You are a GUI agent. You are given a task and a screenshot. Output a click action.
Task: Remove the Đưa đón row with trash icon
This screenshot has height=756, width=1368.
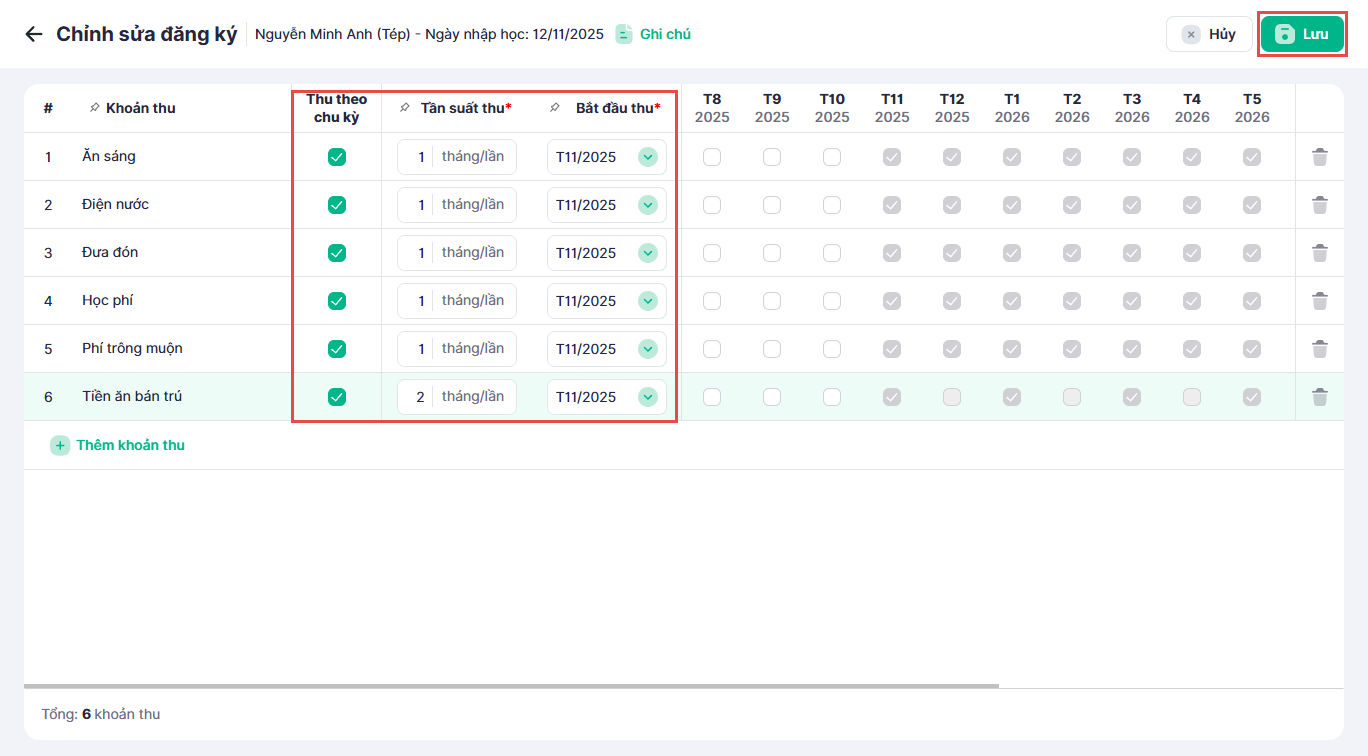pyautogui.click(x=1320, y=253)
